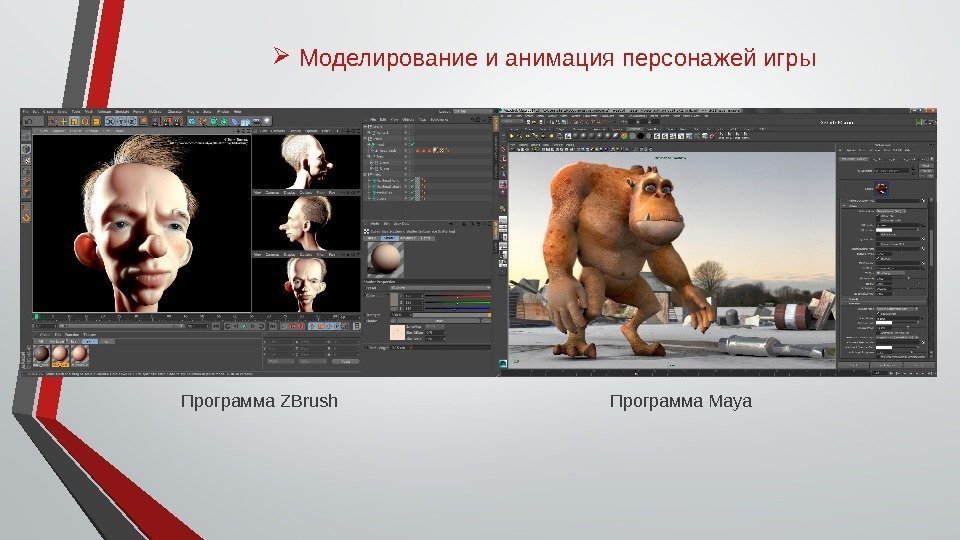This screenshot has height=540, width=960.
Task: Open the Help menu in head-model window
Action: coord(238,111)
